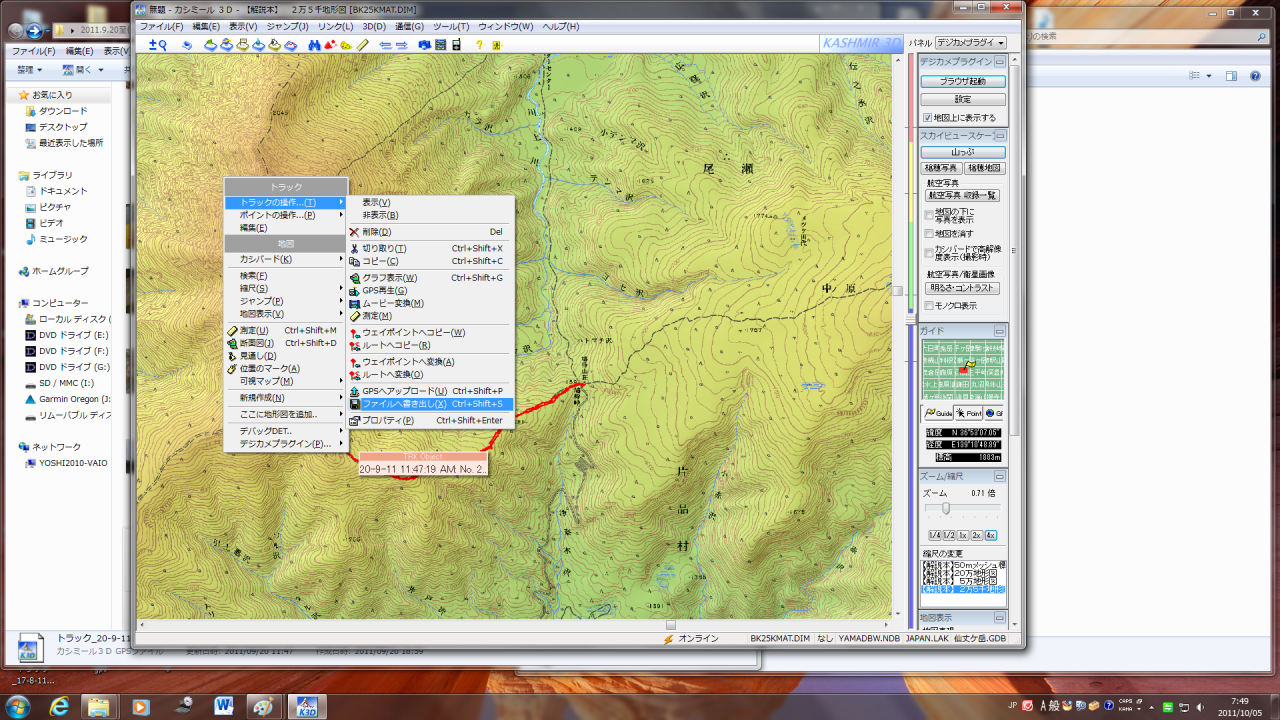The width and height of the screenshot is (1280, 720).
Task: Adjust the ズーム slider handle
Action: 946,508
